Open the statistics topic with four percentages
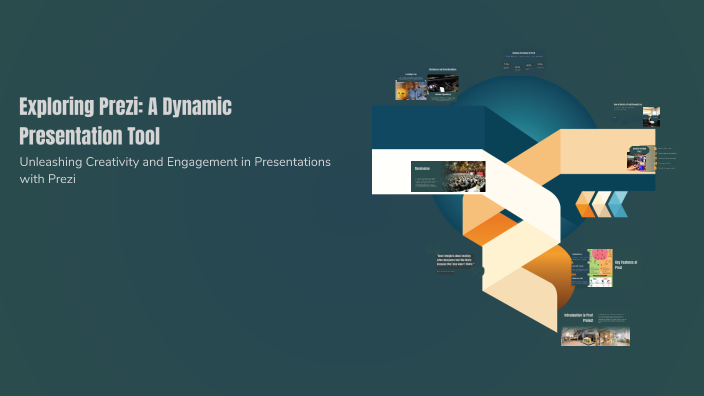The width and height of the screenshot is (704, 396). click(x=524, y=62)
